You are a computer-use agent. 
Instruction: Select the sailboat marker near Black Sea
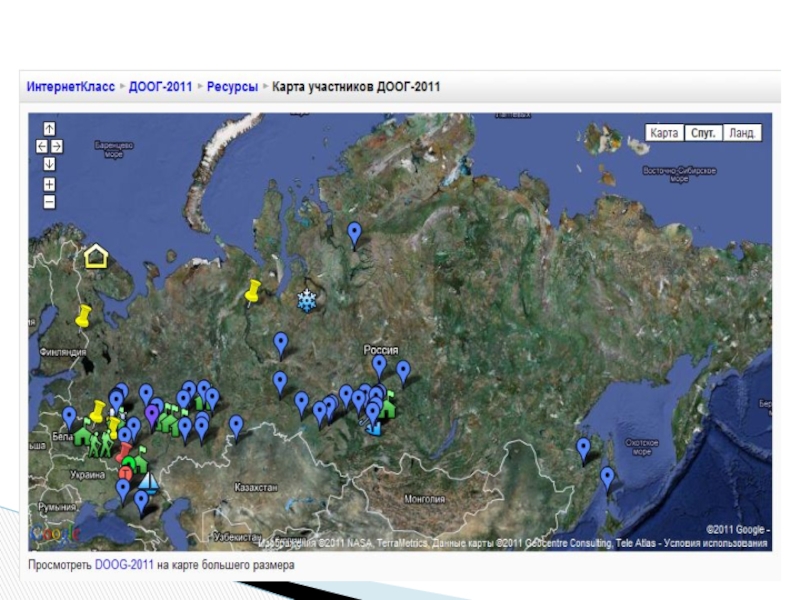[148, 483]
